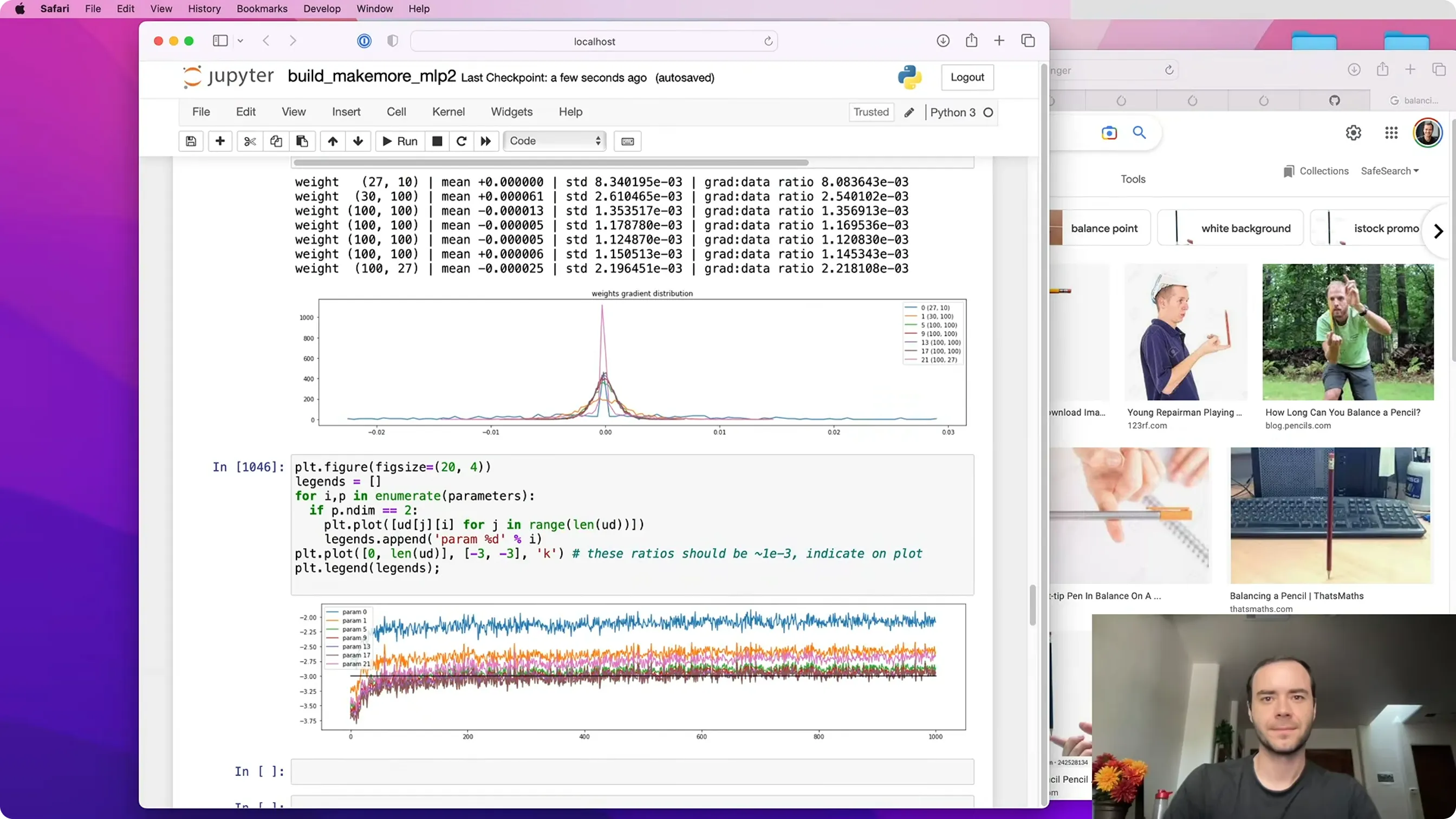Screen dimensions: 1456x819
Task: Show more suggestion chips arrow in Google Images
Action: (x=1439, y=231)
